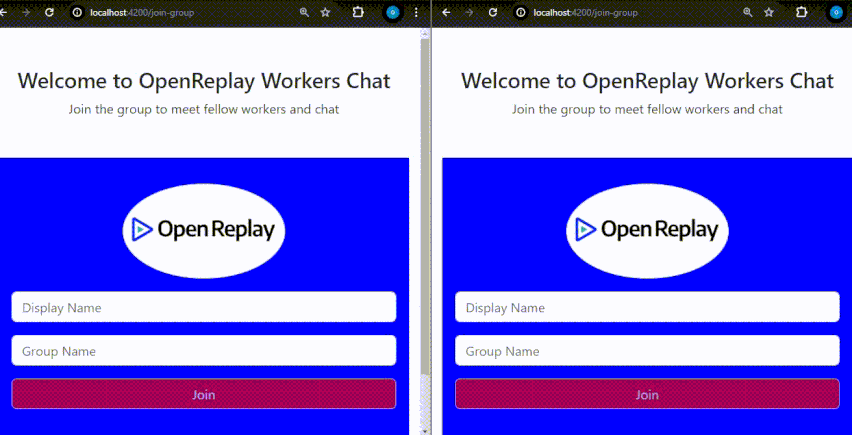Click the zoom magnifier in right address bar

point(748,12)
